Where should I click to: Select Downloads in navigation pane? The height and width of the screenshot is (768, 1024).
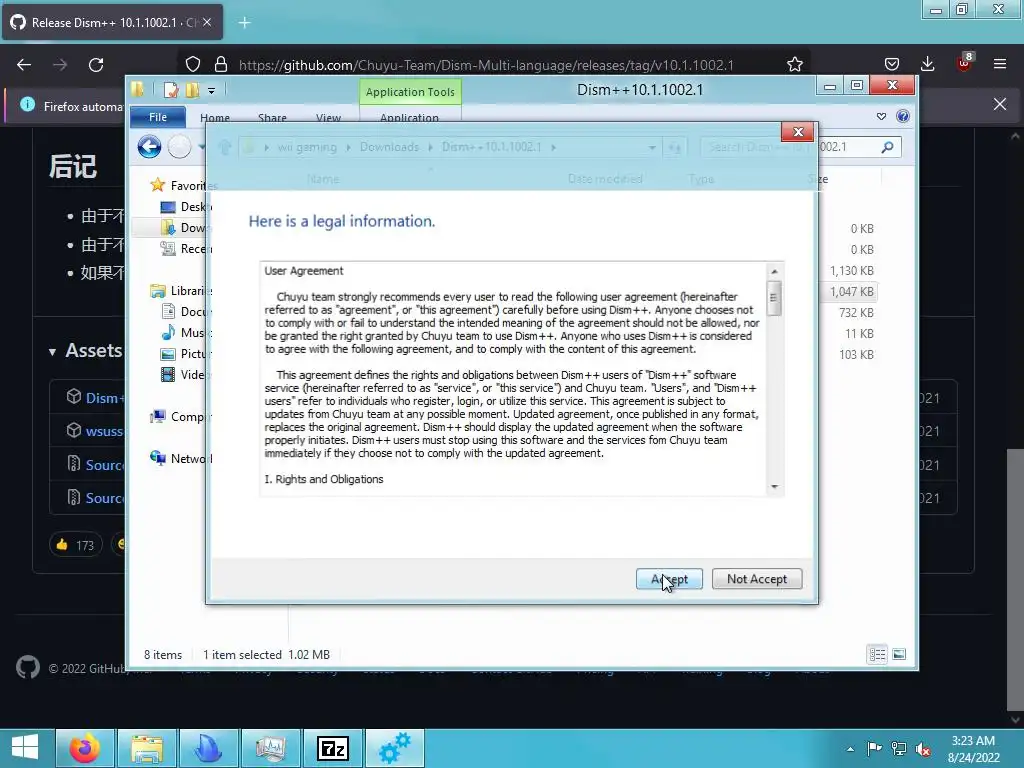185,227
